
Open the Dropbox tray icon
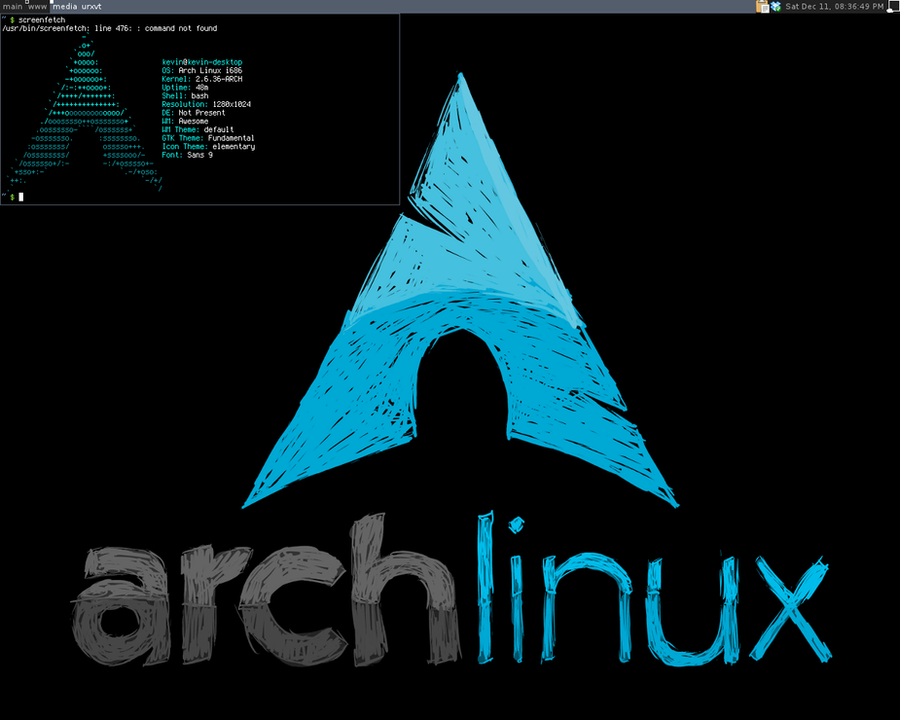click(776, 6)
